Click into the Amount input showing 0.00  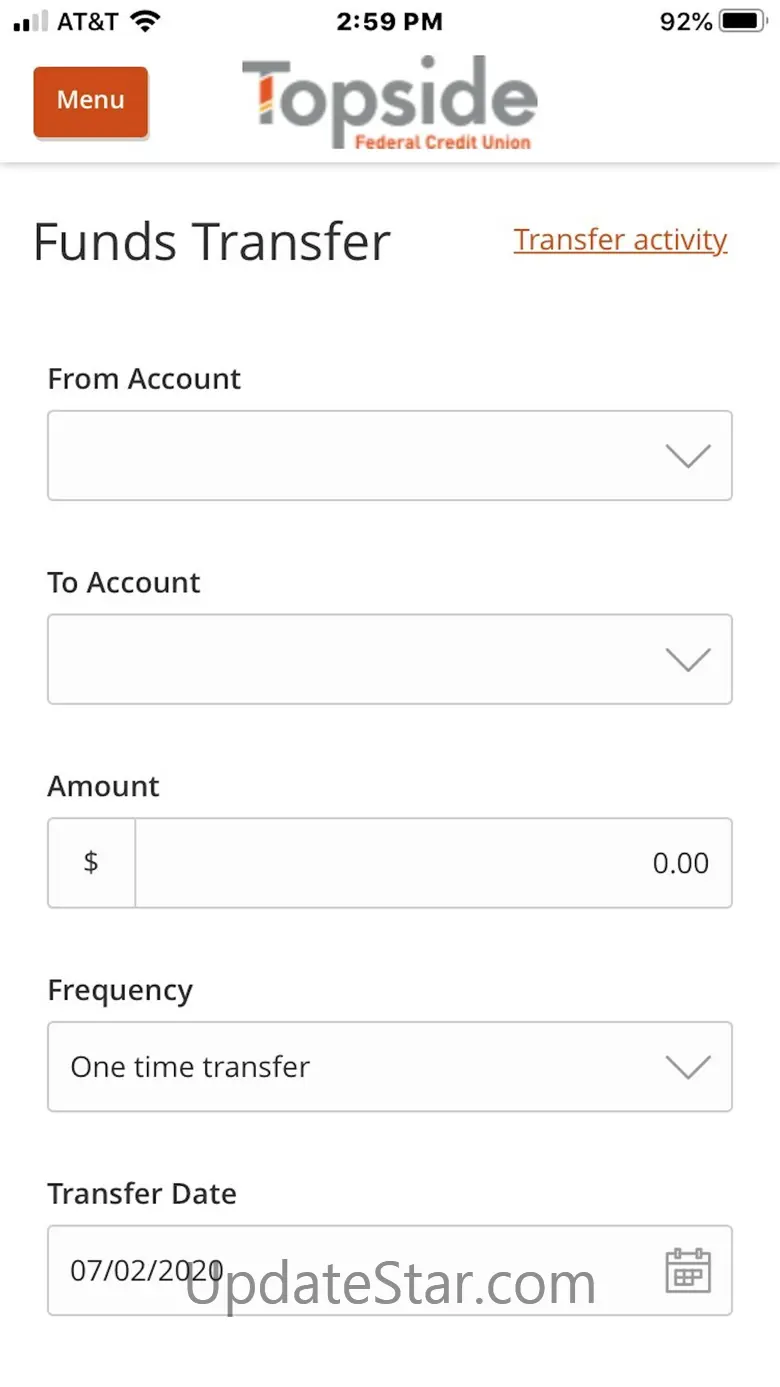(x=432, y=862)
